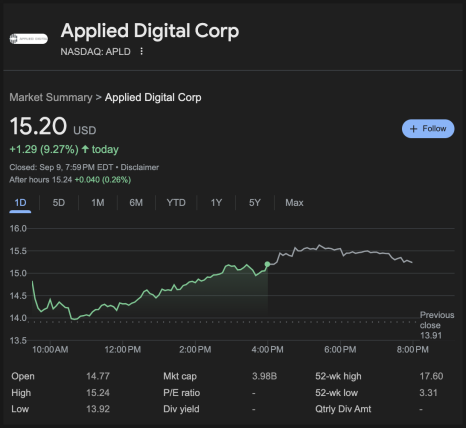
Task: Click the +1.29 (9.27%) today change text
Action: click(64, 149)
